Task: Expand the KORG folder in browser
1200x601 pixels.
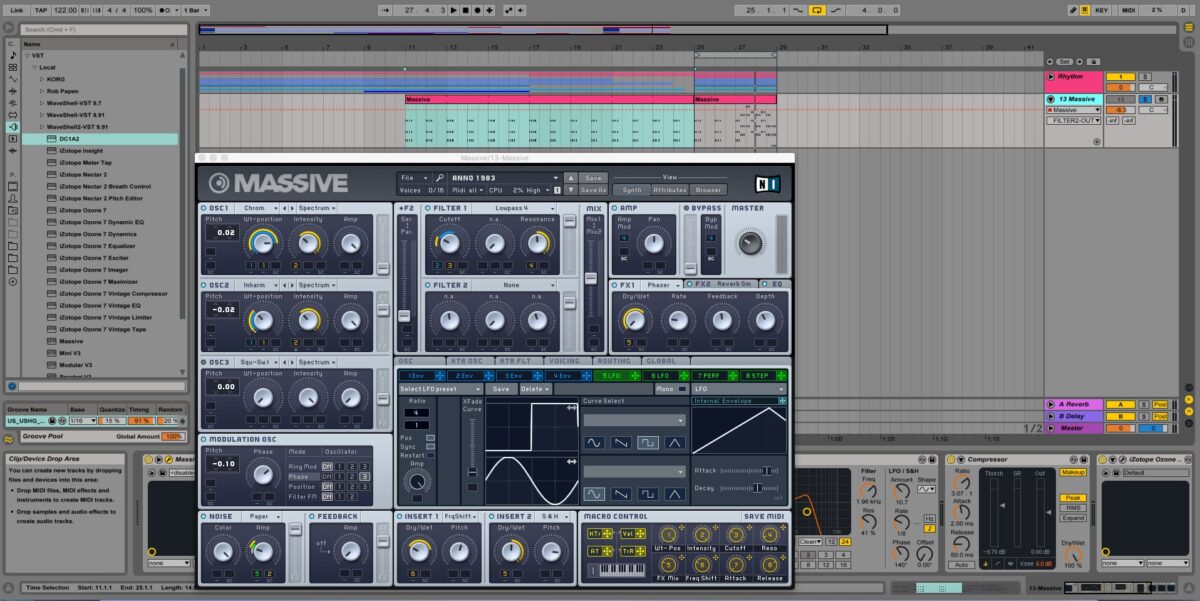Action: pos(42,78)
